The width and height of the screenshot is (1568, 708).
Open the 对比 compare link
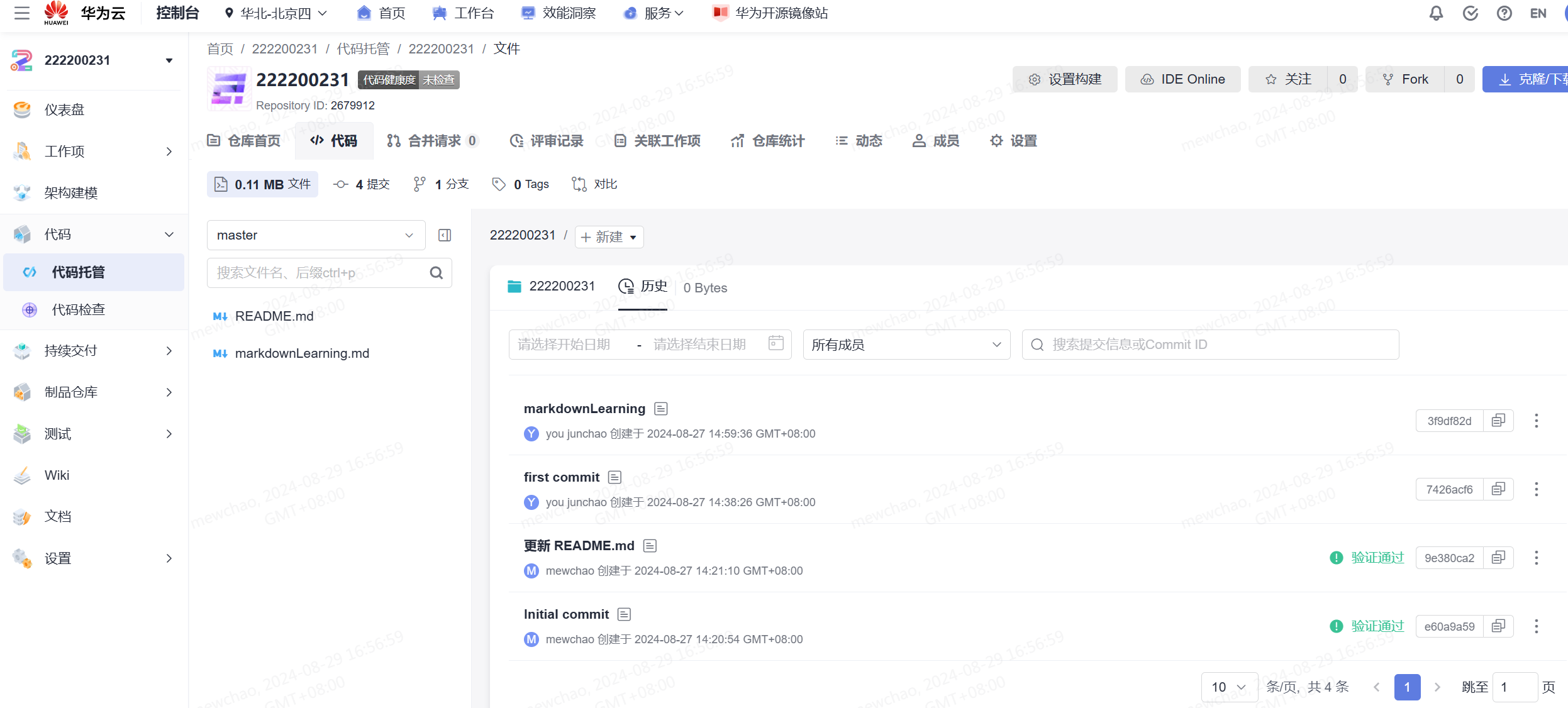pos(594,184)
